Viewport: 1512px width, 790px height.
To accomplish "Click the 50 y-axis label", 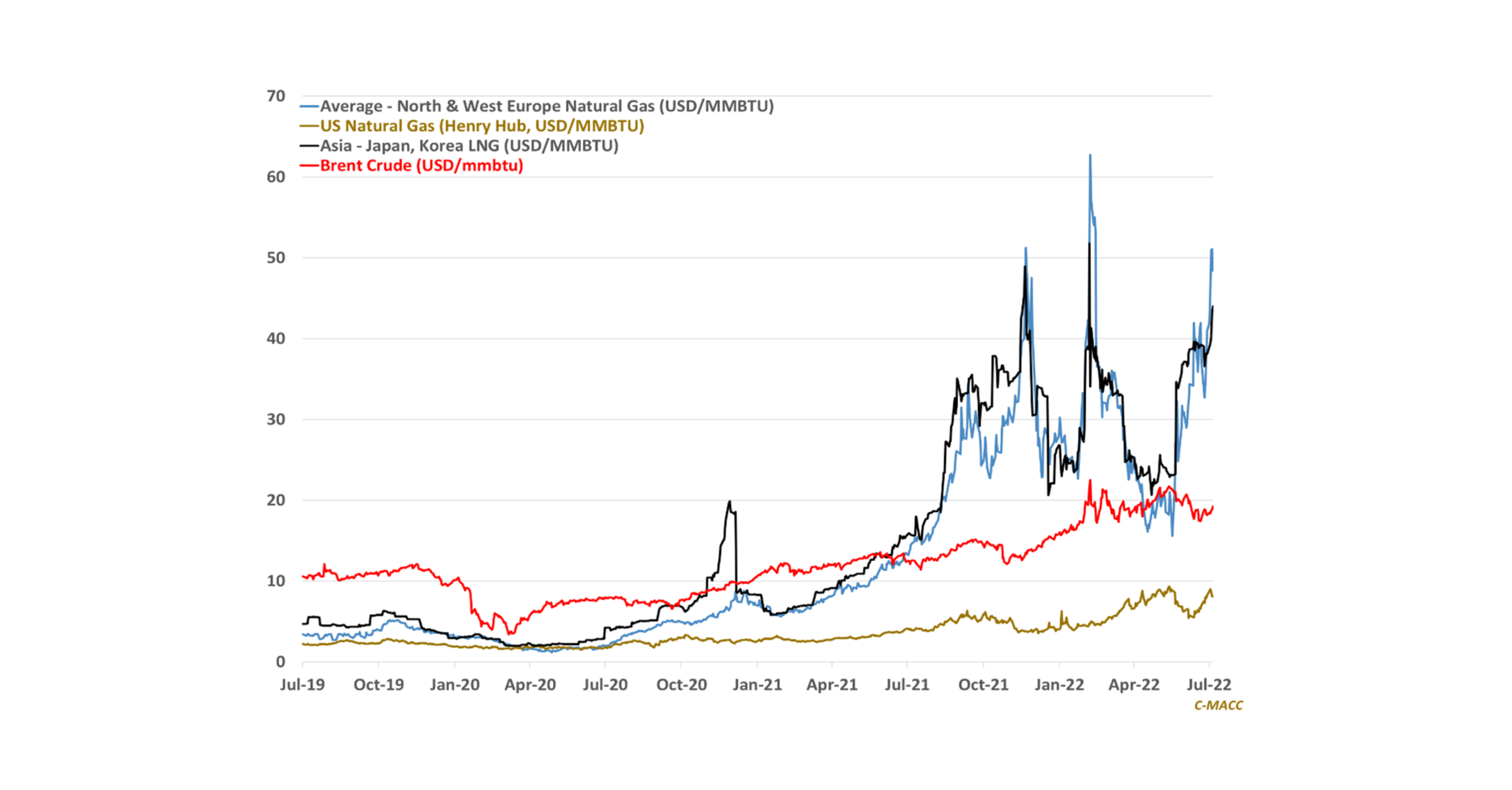I will pyautogui.click(x=276, y=257).
